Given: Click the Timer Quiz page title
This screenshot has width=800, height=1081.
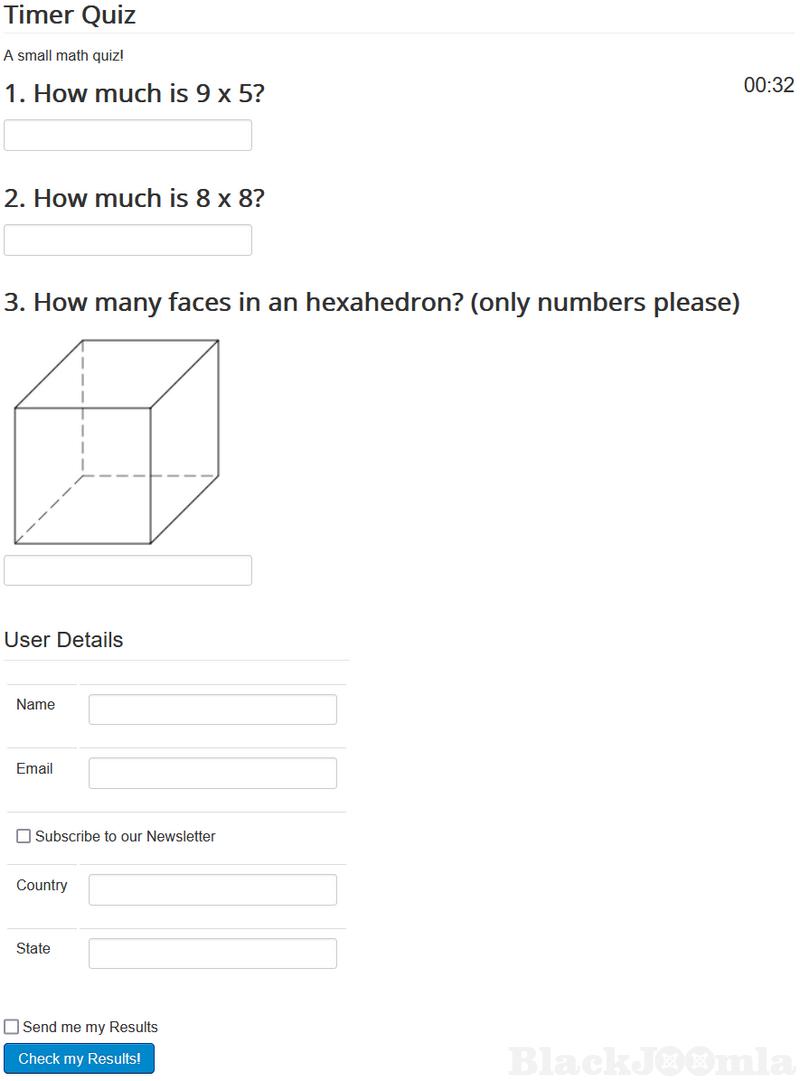Looking at the screenshot, I should 70,16.
